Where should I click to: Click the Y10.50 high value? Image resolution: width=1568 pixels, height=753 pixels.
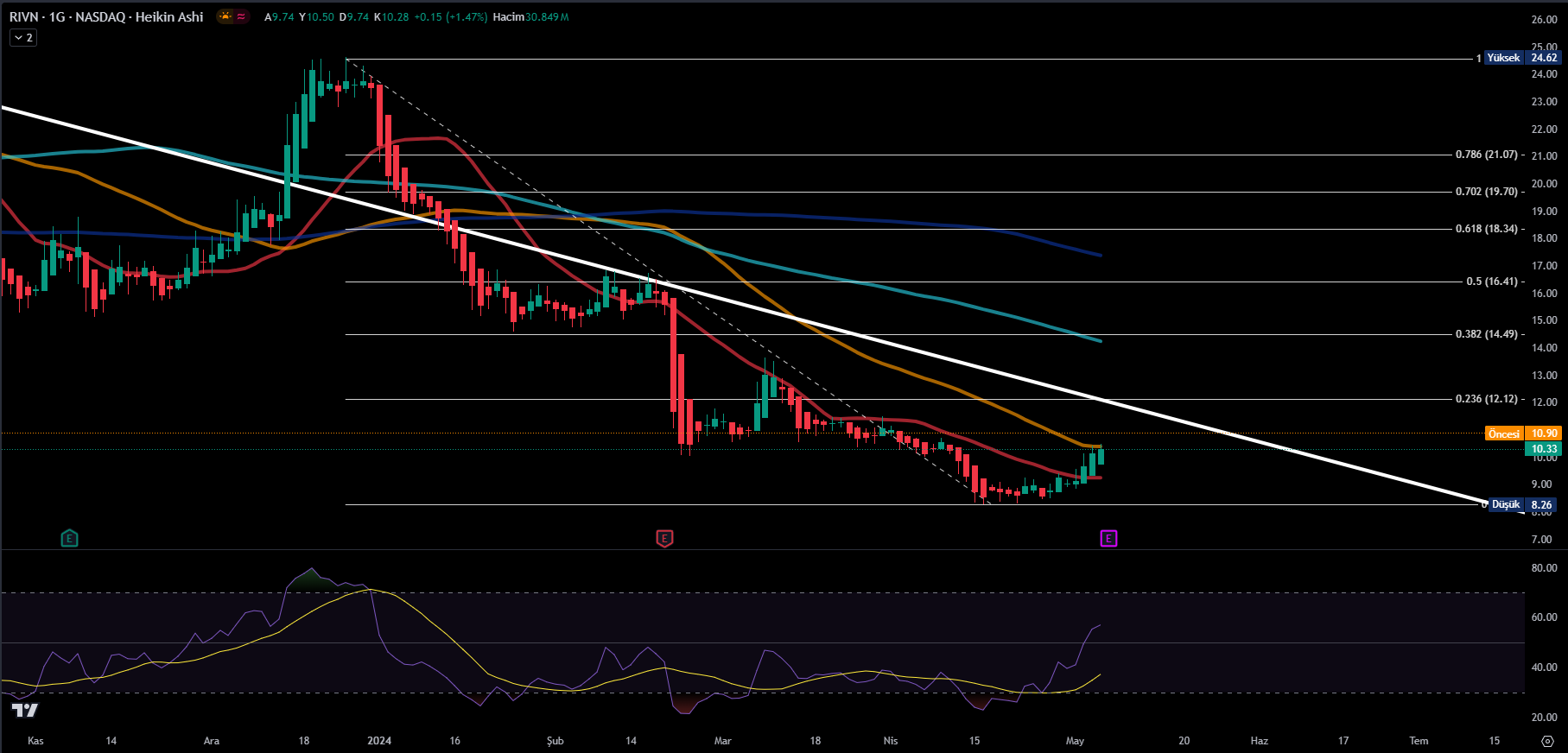pyautogui.click(x=316, y=16)
